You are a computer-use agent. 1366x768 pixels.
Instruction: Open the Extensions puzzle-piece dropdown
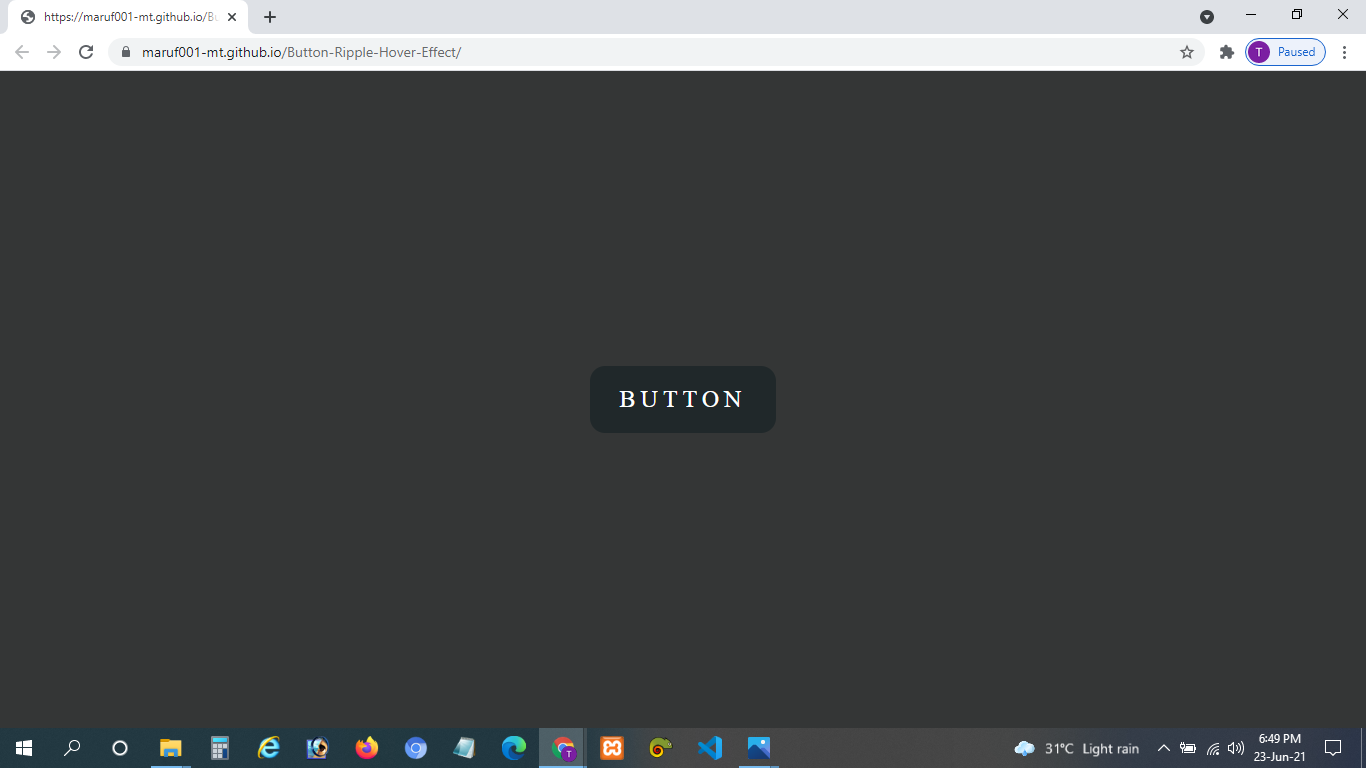[x=1226, y=52]
